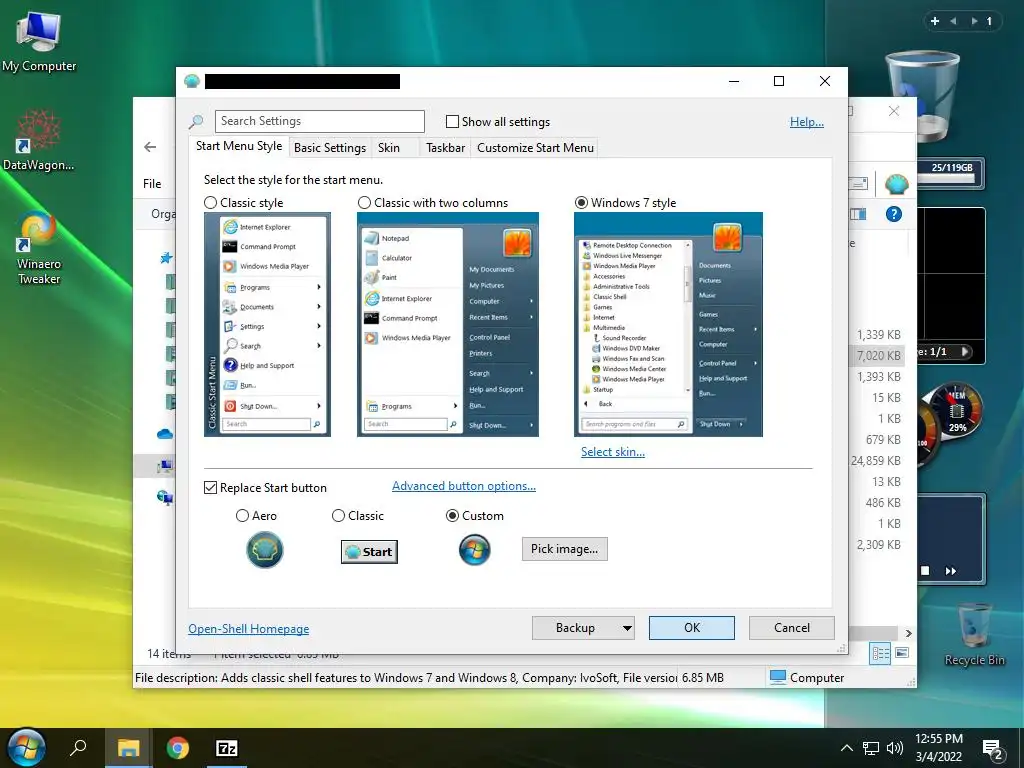The height and width of the screenshot is (768, 1024).
Task: Click the 24,859 KB file size row
Action: click(x=876, y=461)
